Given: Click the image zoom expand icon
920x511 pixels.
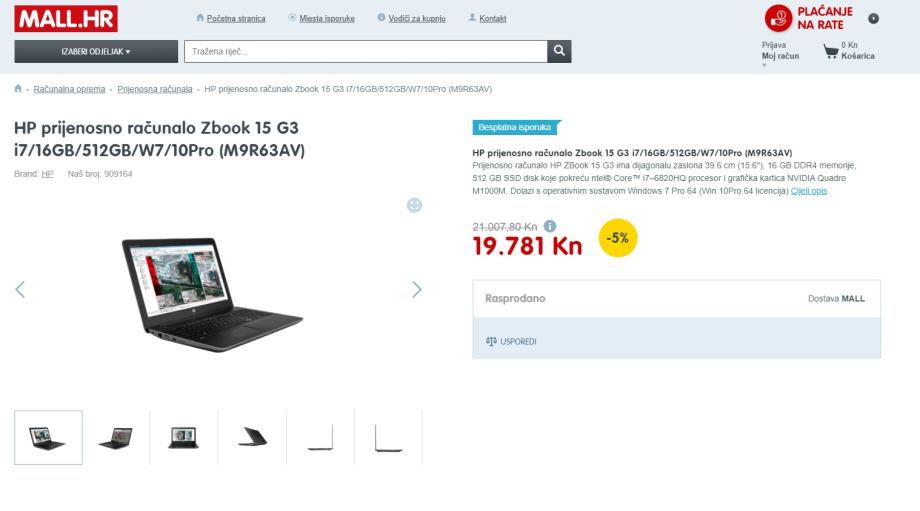Looking at the screenshot, I should (x=414, y=205).
